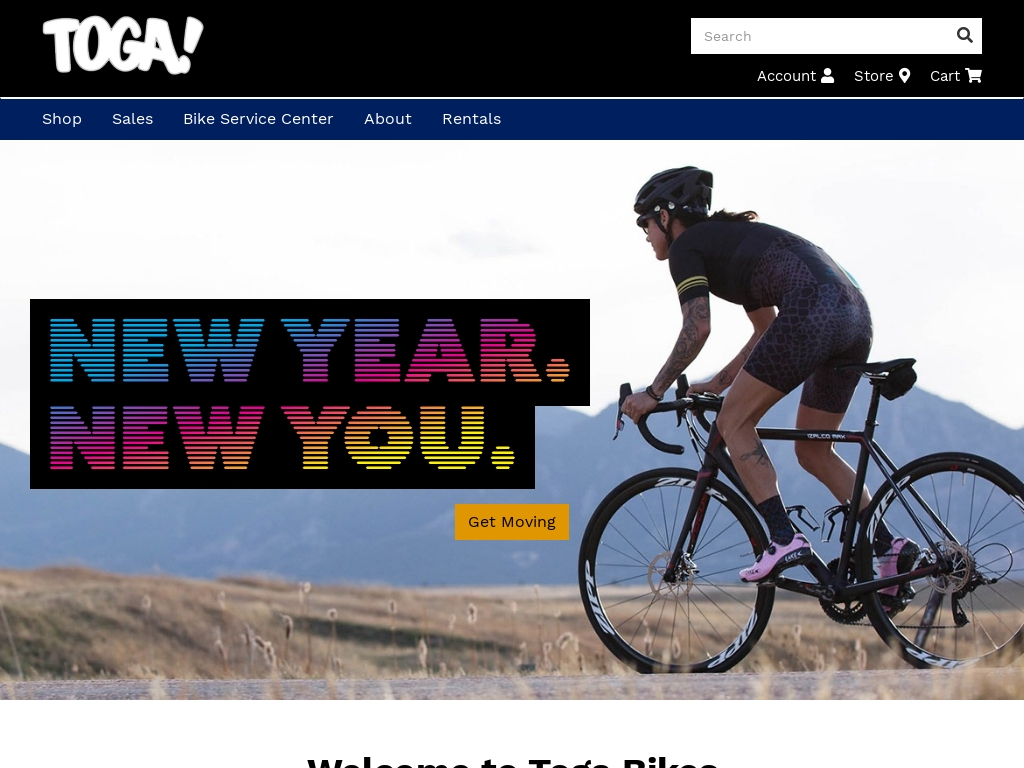
Task: Click the Welcome to Toga Bikes heading
Action: [x=512, y=761]
